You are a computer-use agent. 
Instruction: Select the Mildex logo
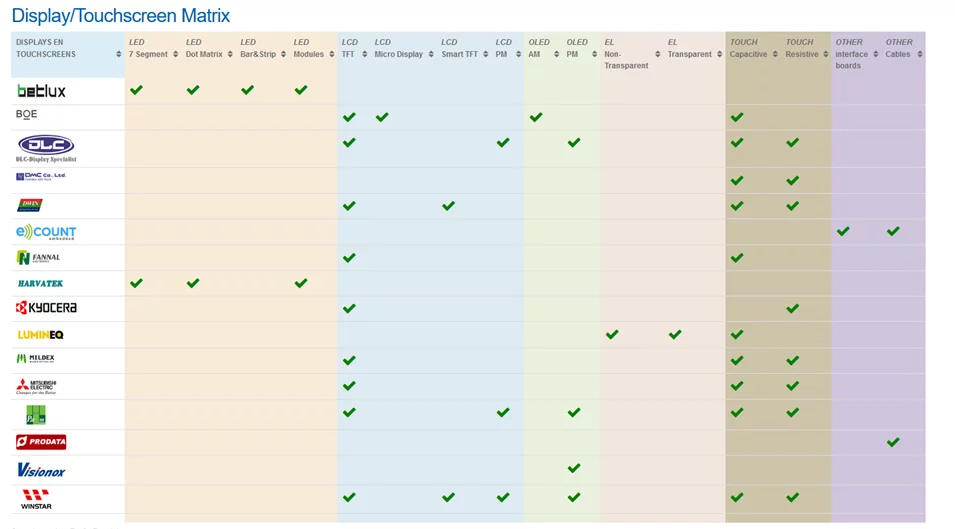(x=35, y=359)
